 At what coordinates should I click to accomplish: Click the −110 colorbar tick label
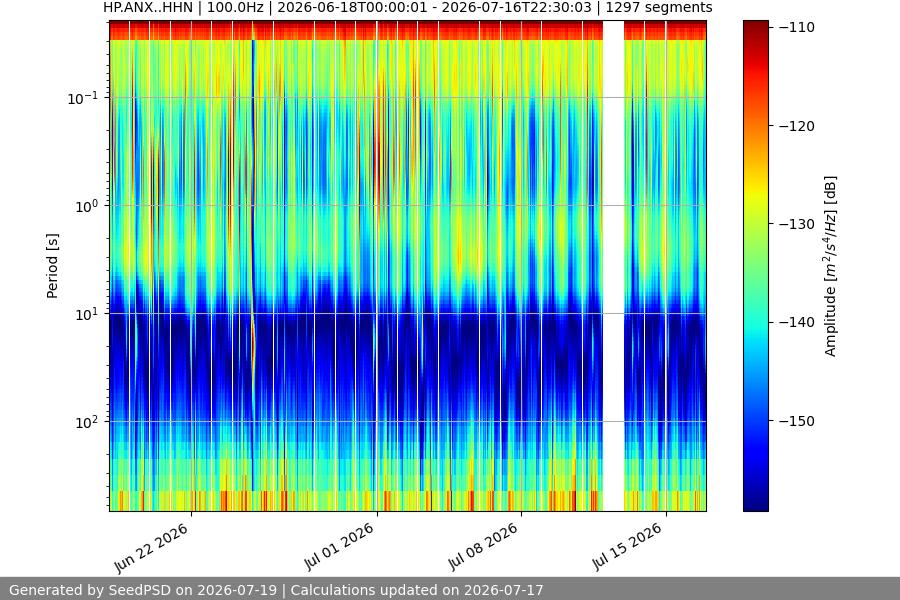point(797,27)
